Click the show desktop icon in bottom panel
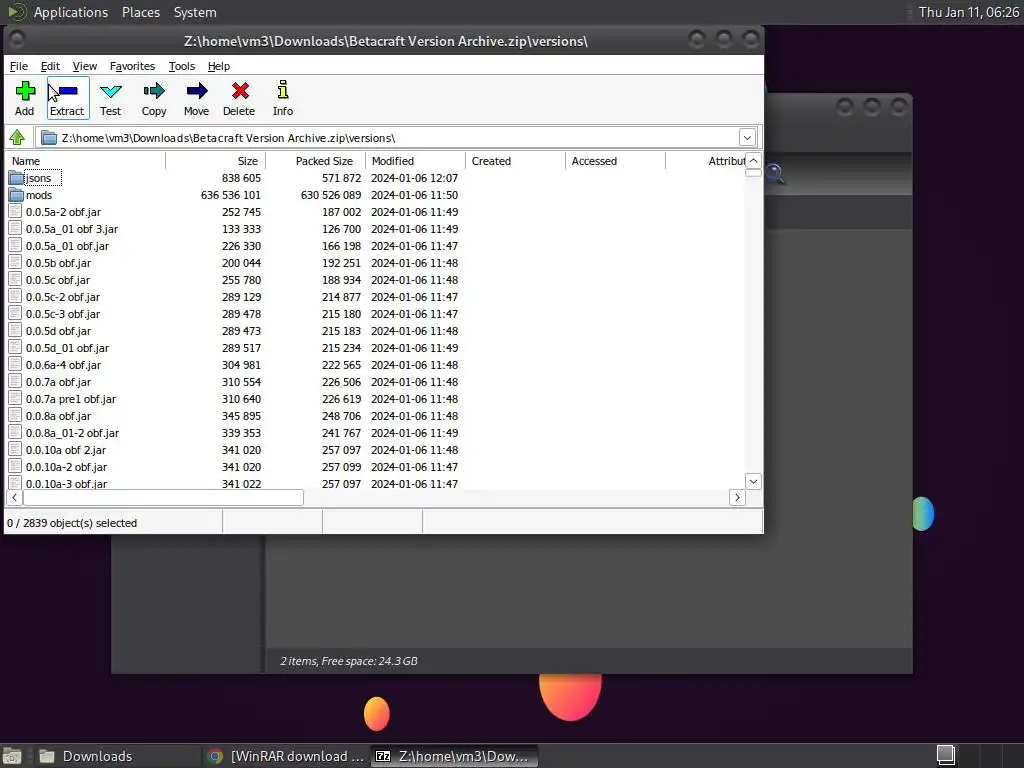The height and width of the screenshot is (768, 1024). point(12,756)
